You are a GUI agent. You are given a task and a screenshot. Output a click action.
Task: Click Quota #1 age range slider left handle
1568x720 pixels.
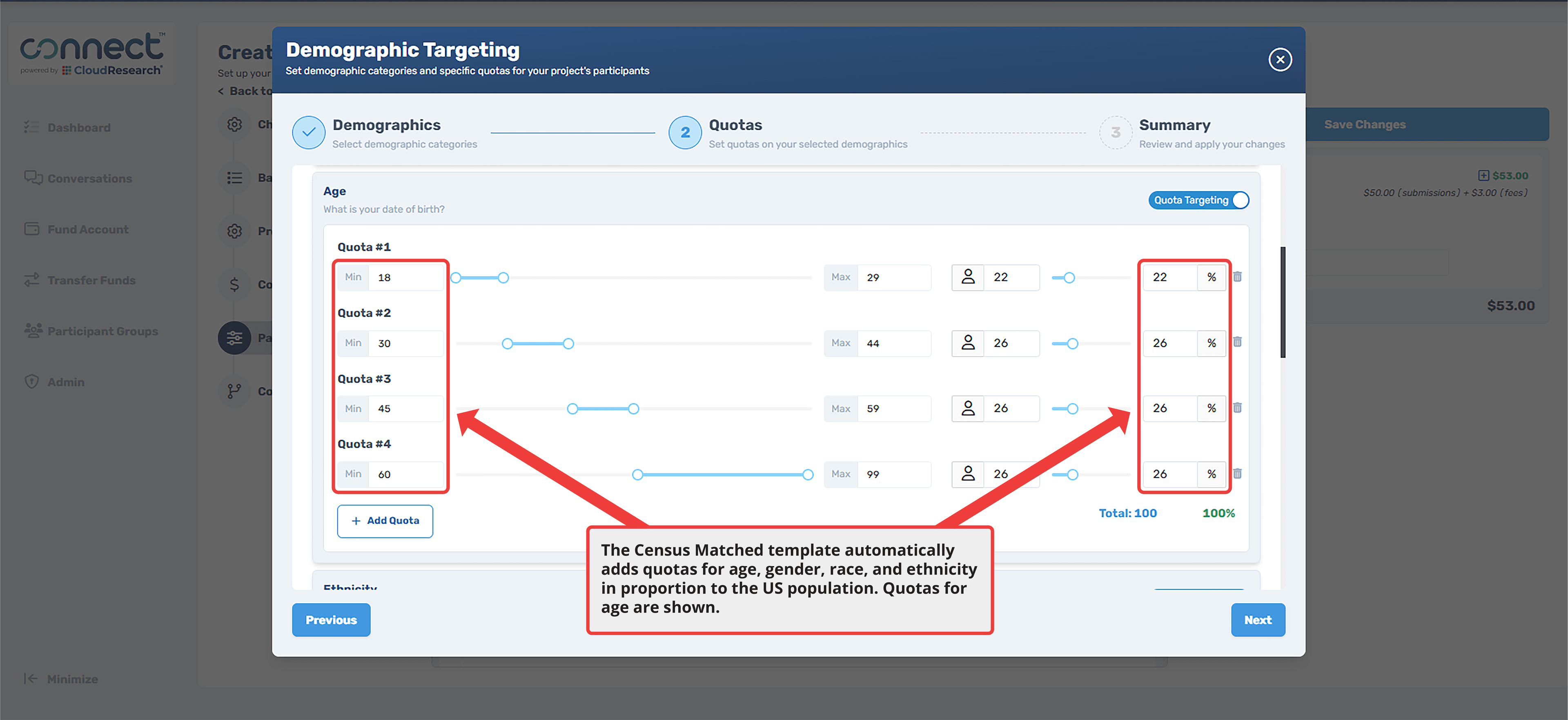(x=456, y=278)
